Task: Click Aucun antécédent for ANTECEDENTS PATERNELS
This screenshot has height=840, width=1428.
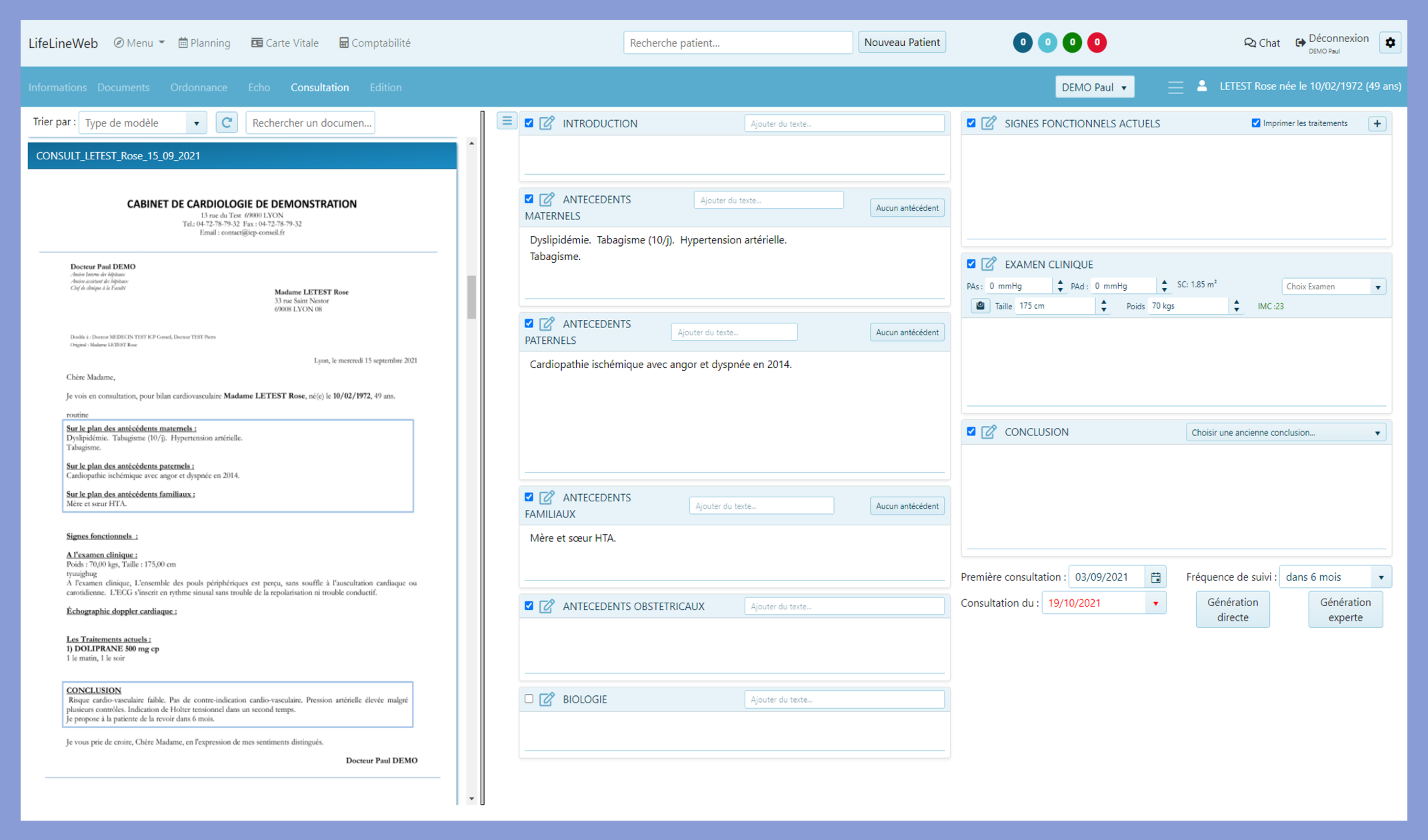Action: [907, 332]
